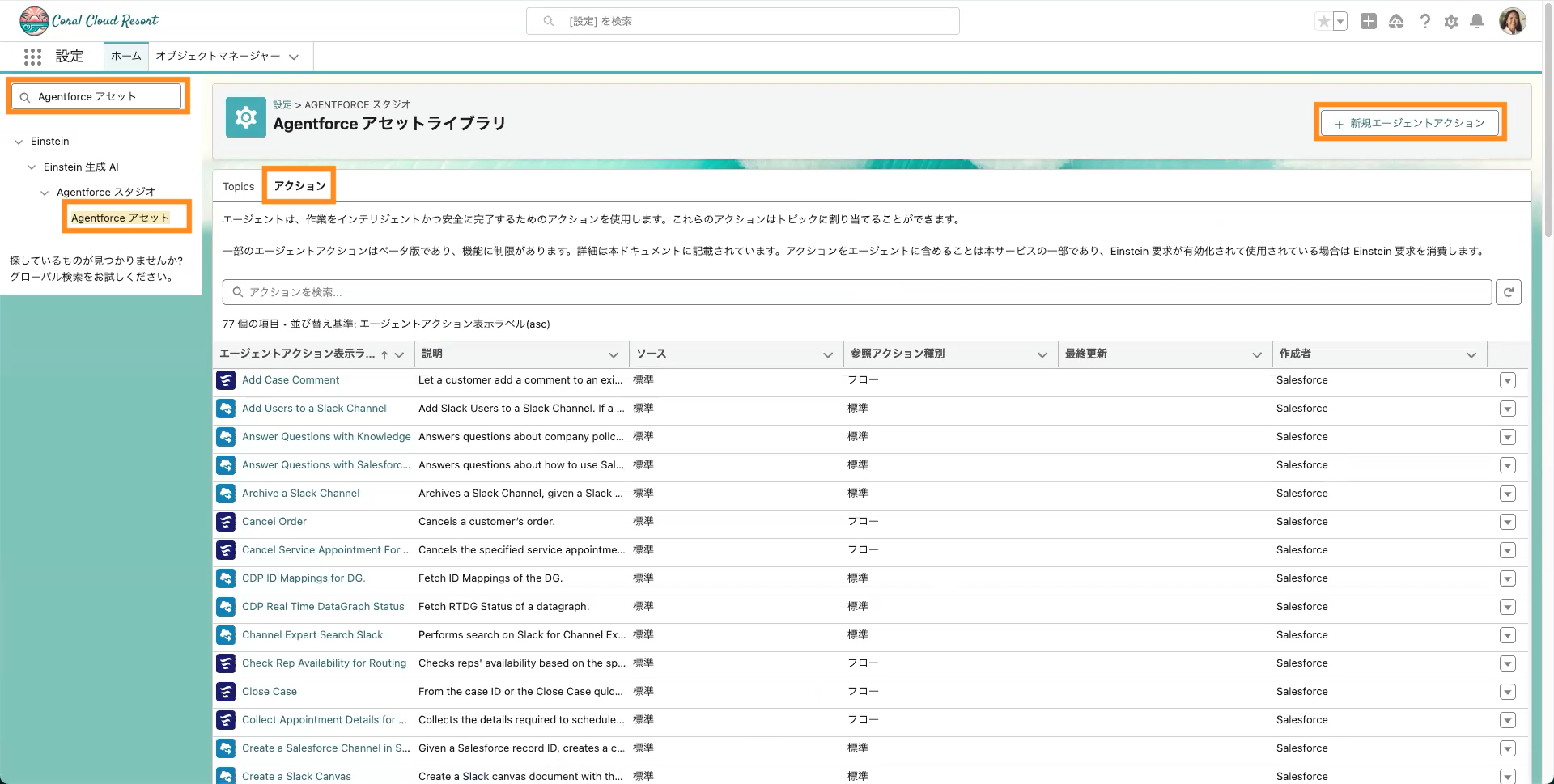Open the Cancel Order action link
The width and height of the screenshot is (1554, 784).
(x=274, y=522)
